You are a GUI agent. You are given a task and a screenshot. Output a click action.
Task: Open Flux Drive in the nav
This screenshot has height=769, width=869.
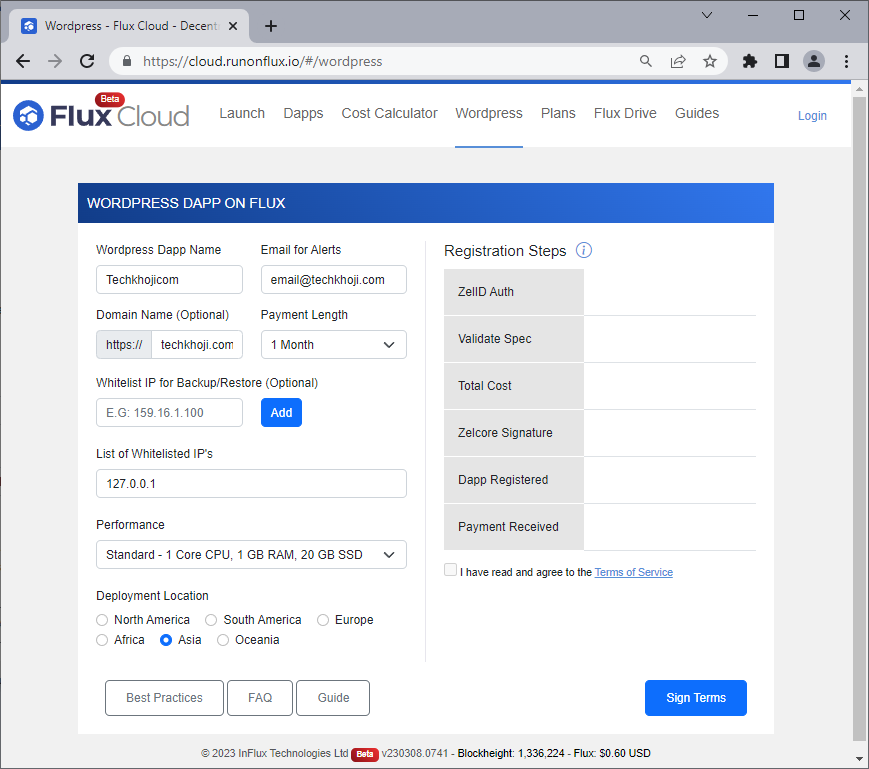pos(625,113)
